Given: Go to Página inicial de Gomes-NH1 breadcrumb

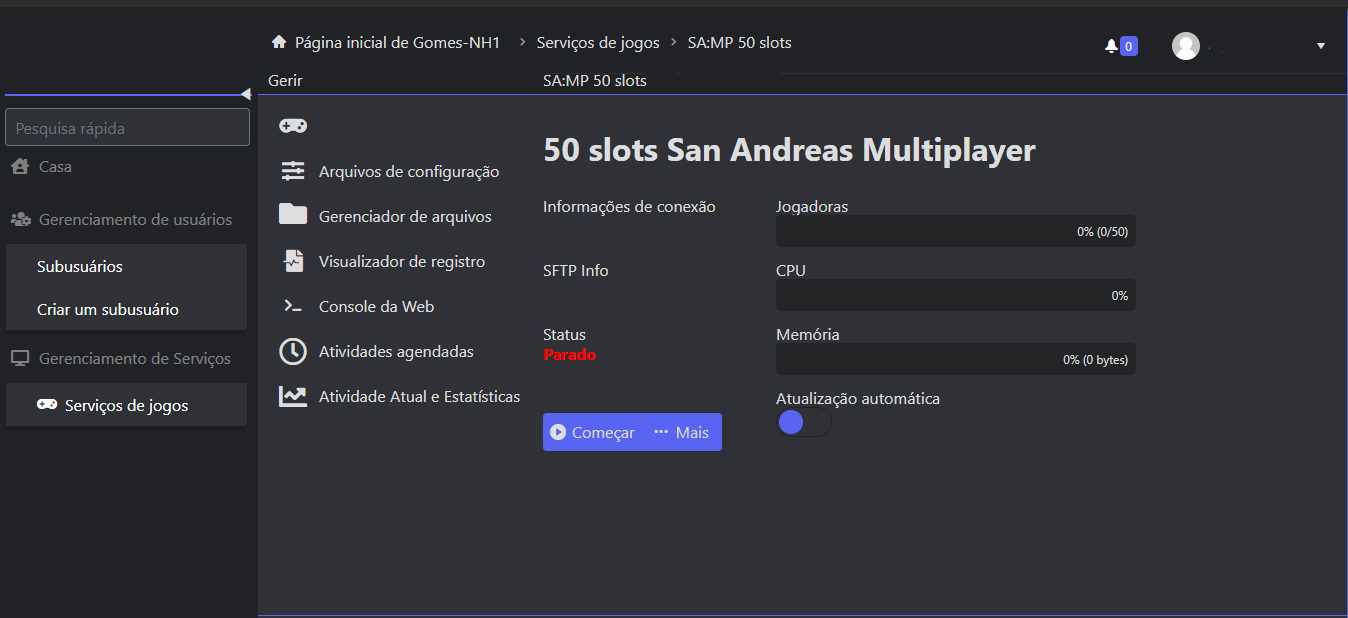Looking at the screenshot, I should [x=397, y=42].
